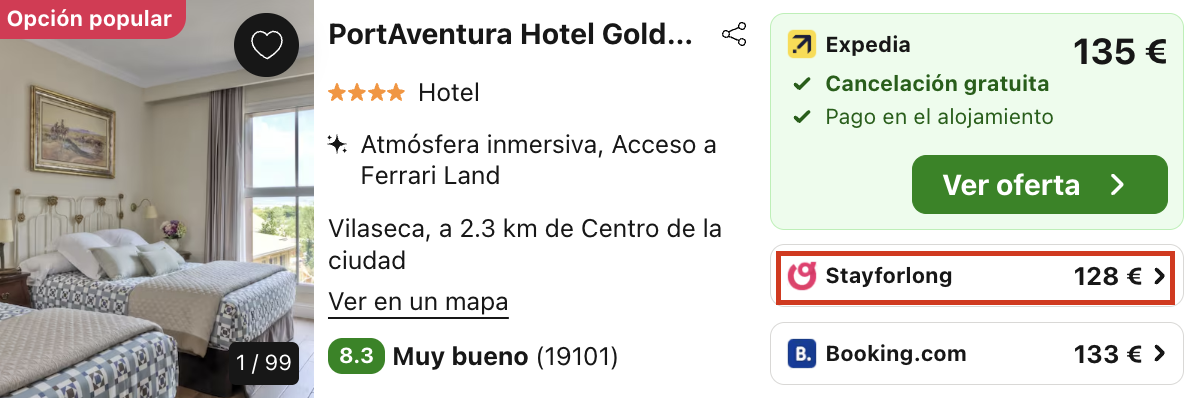Viewport: 1194px width, 398px height.
Task: Click the Booking.com logo icon
Action: [801, 354]
